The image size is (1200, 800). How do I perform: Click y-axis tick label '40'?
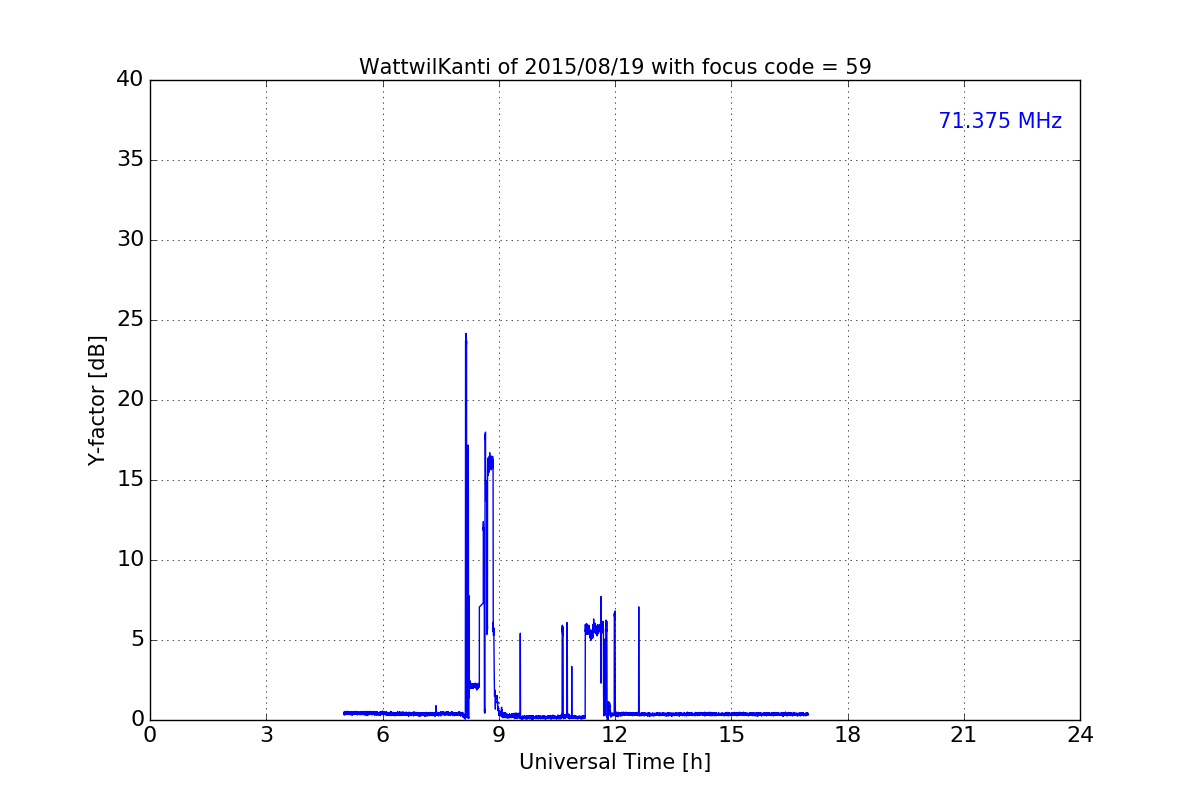tap(129, 80)
